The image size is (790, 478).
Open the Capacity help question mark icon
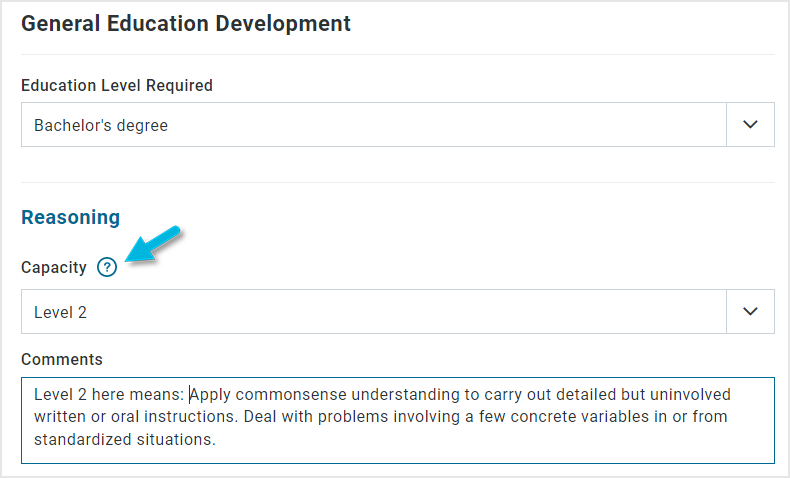(x=107, y=267)
